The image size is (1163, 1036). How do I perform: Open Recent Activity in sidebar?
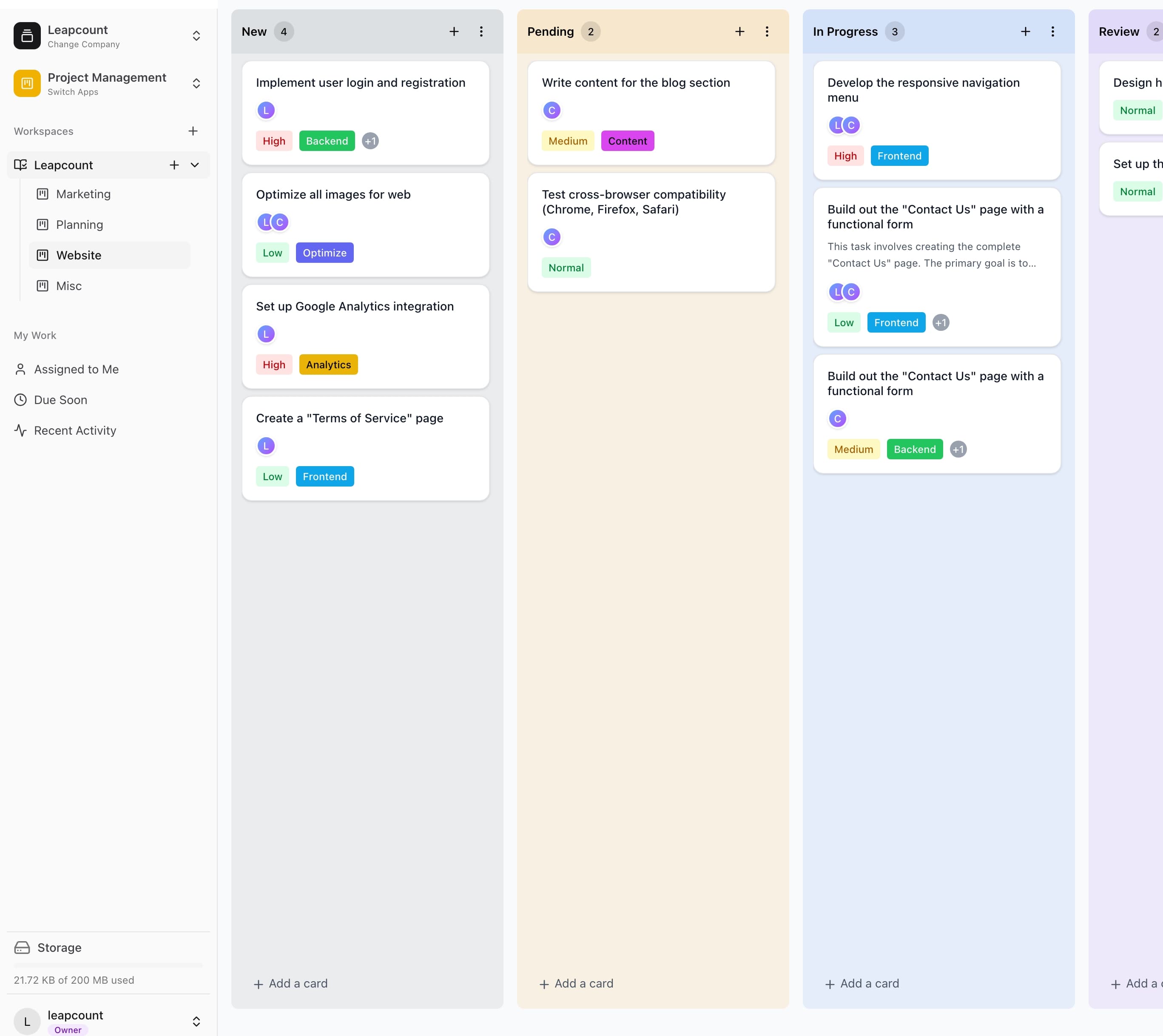tap(74, 430)
